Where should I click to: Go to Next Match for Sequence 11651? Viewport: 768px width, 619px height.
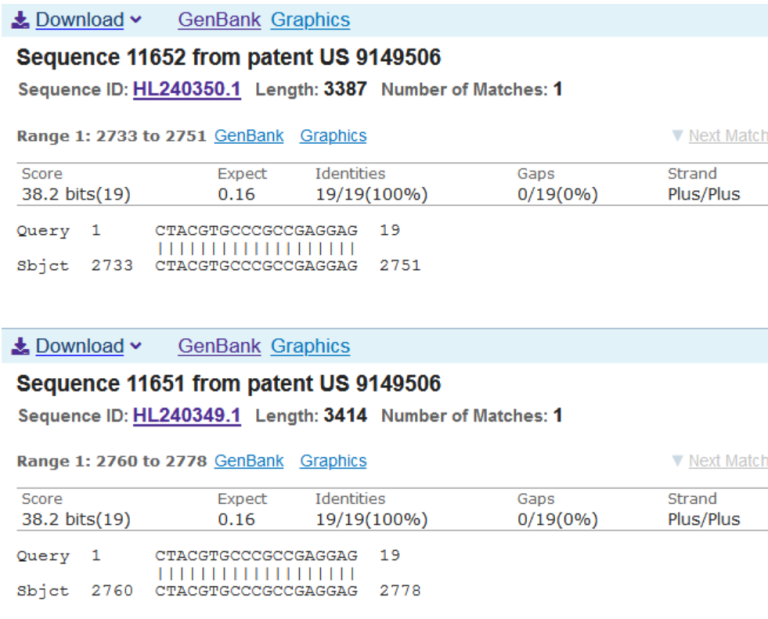point(727,461)
